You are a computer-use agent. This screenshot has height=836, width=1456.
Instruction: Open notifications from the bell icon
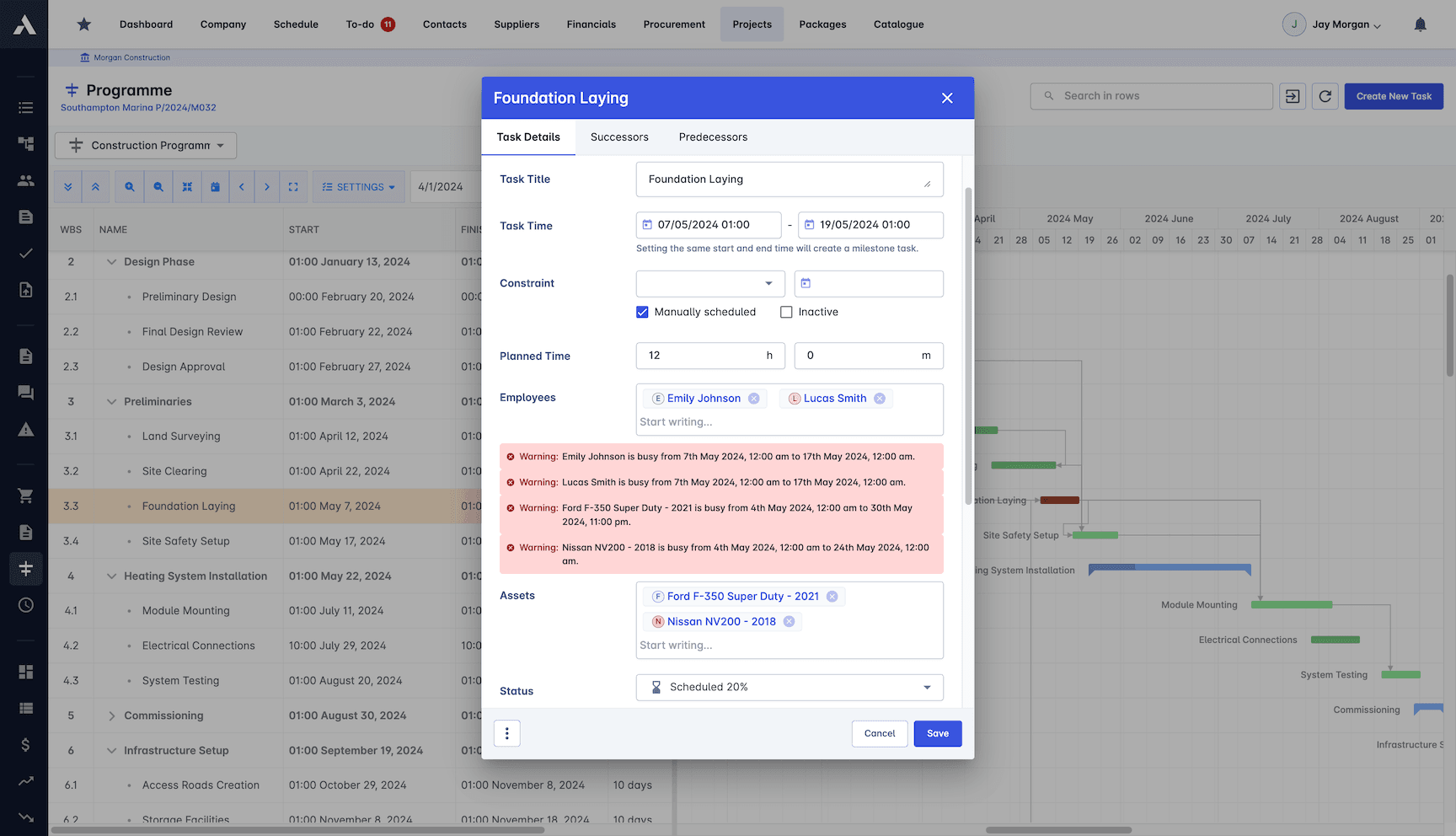1421,24
